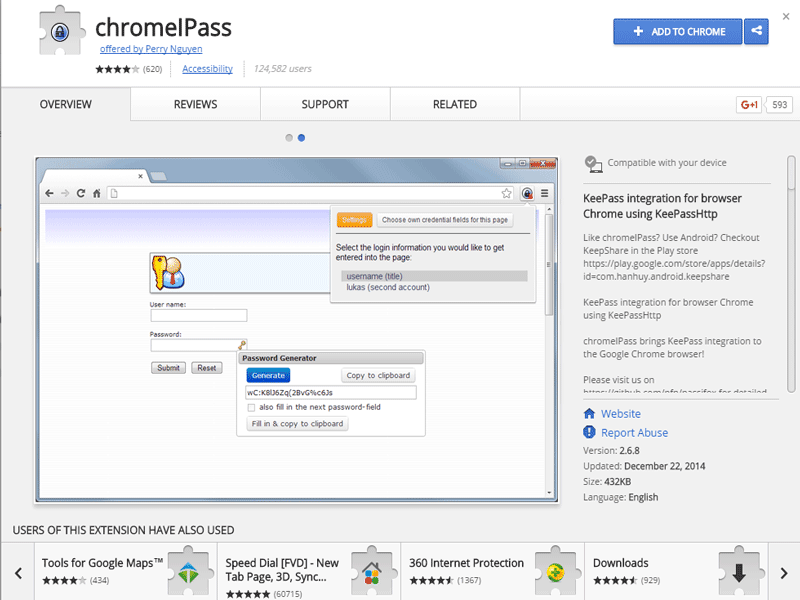The width and height of the screenshot is (800, 600).
Task: Click the chromeIPass puzzle-piece extension icon
Action: (x=61, y=31)
